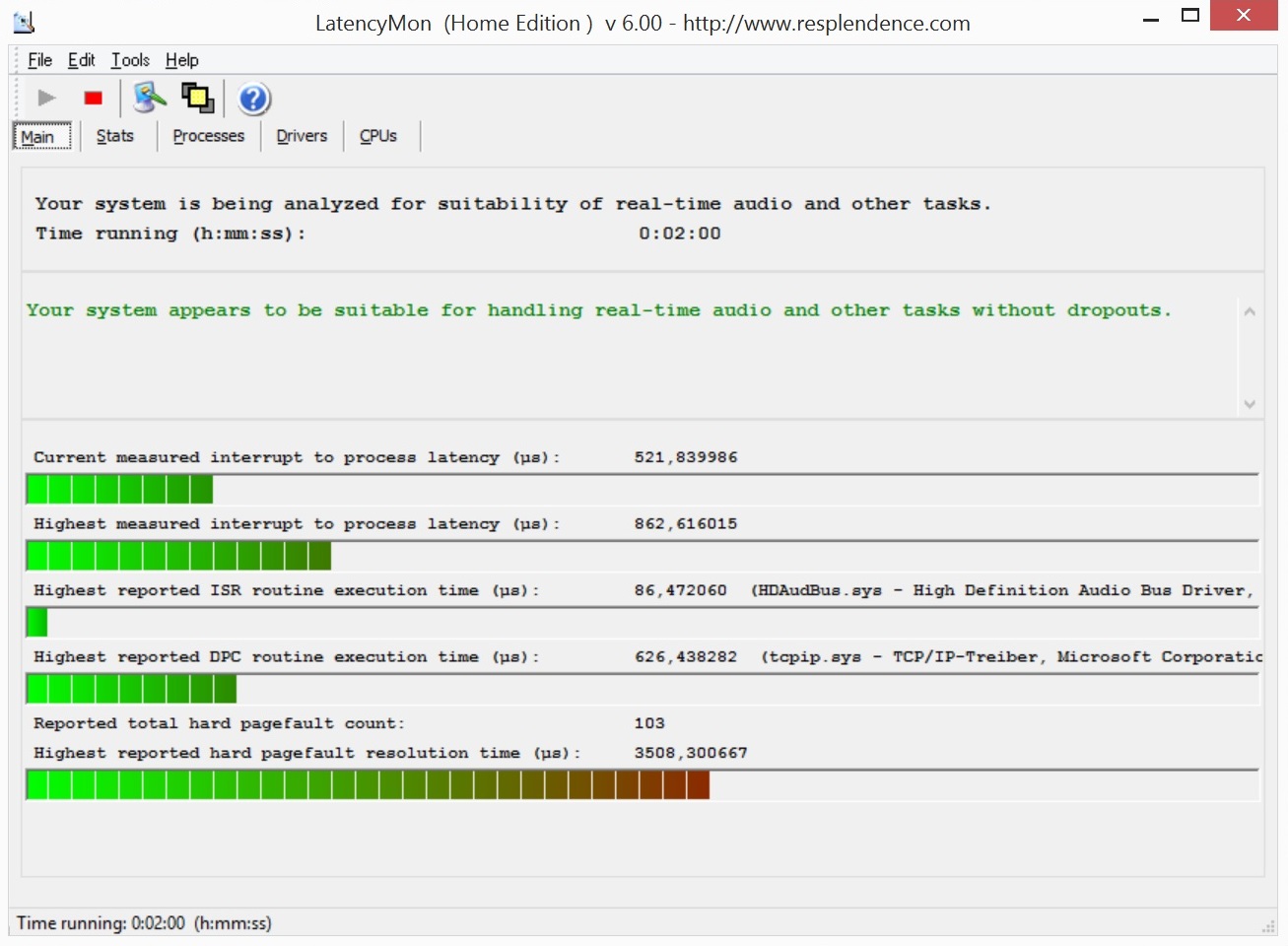Click scroll up arrow in report message box
1288x946 pixels.
coord(1250,311)
